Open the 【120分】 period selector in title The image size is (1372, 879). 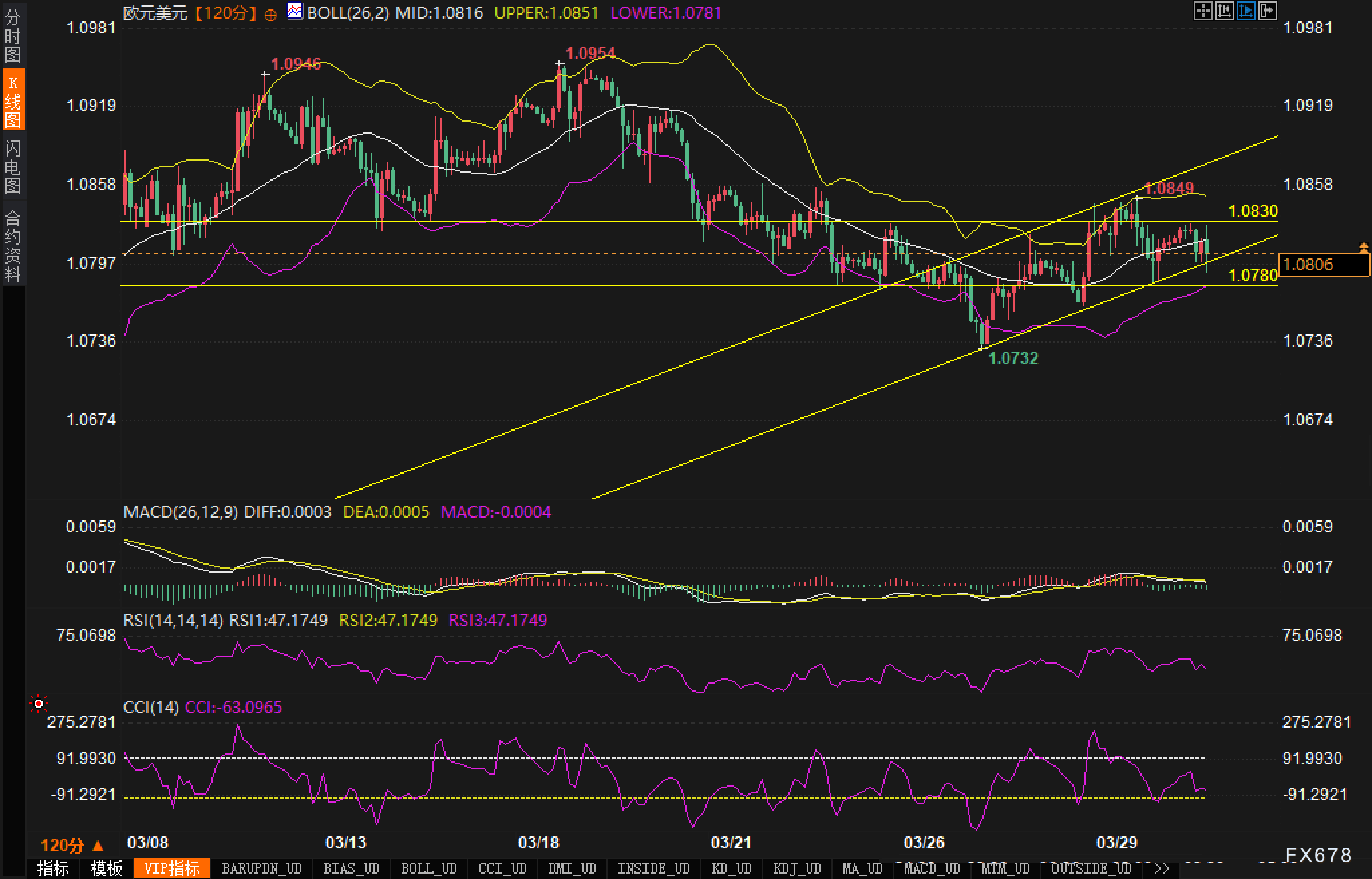[227, 13]
